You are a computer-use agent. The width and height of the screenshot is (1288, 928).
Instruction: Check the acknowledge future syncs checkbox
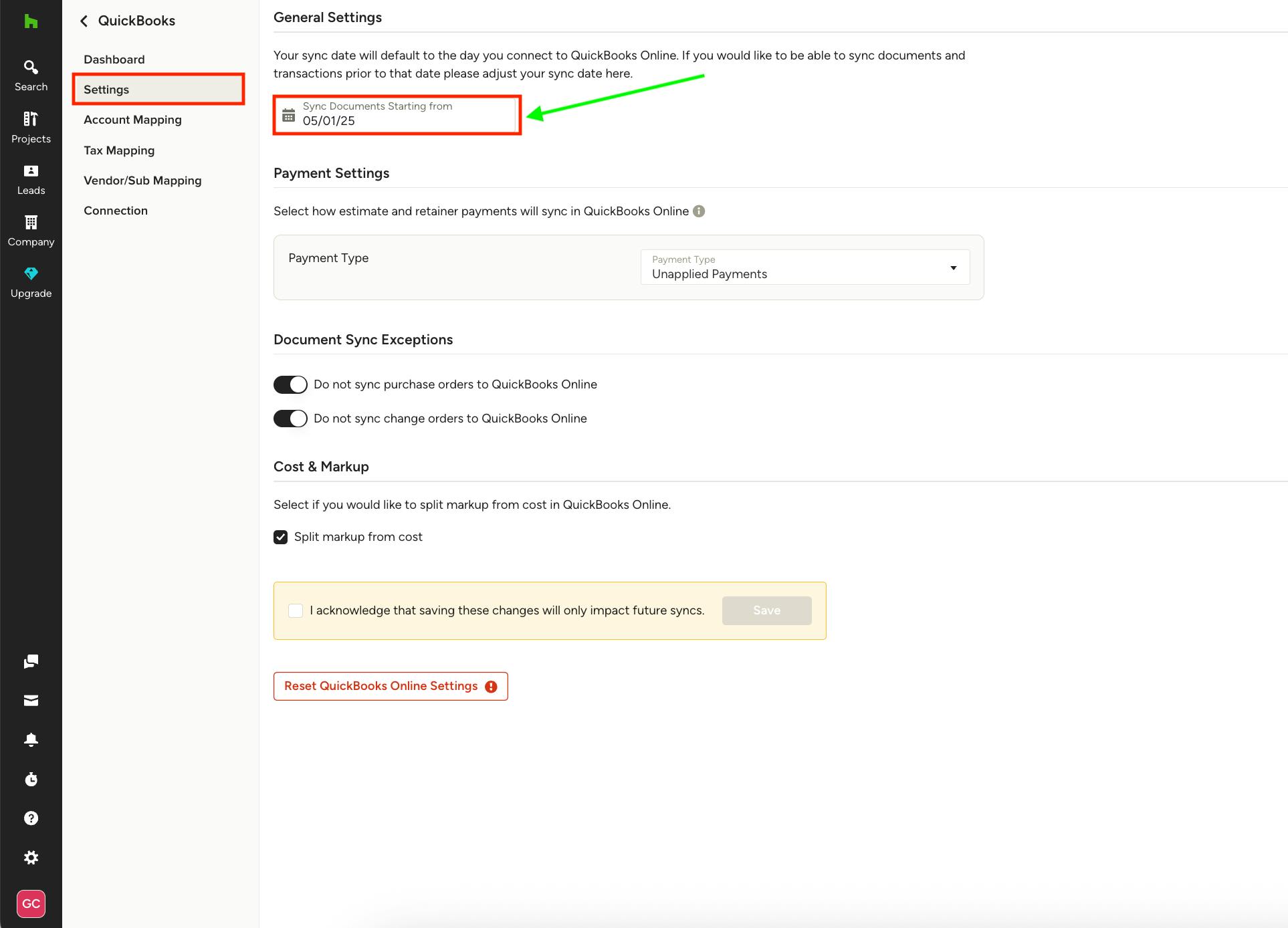[x=296, y=610]
